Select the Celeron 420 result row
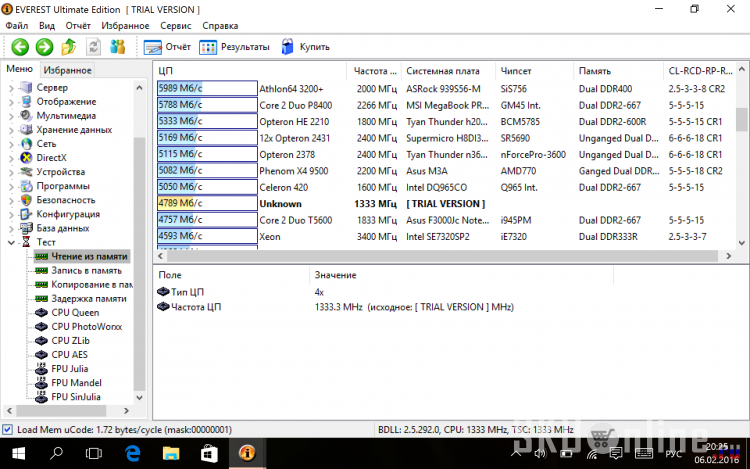Screen dimensions: 750x469 pos(445,187)
